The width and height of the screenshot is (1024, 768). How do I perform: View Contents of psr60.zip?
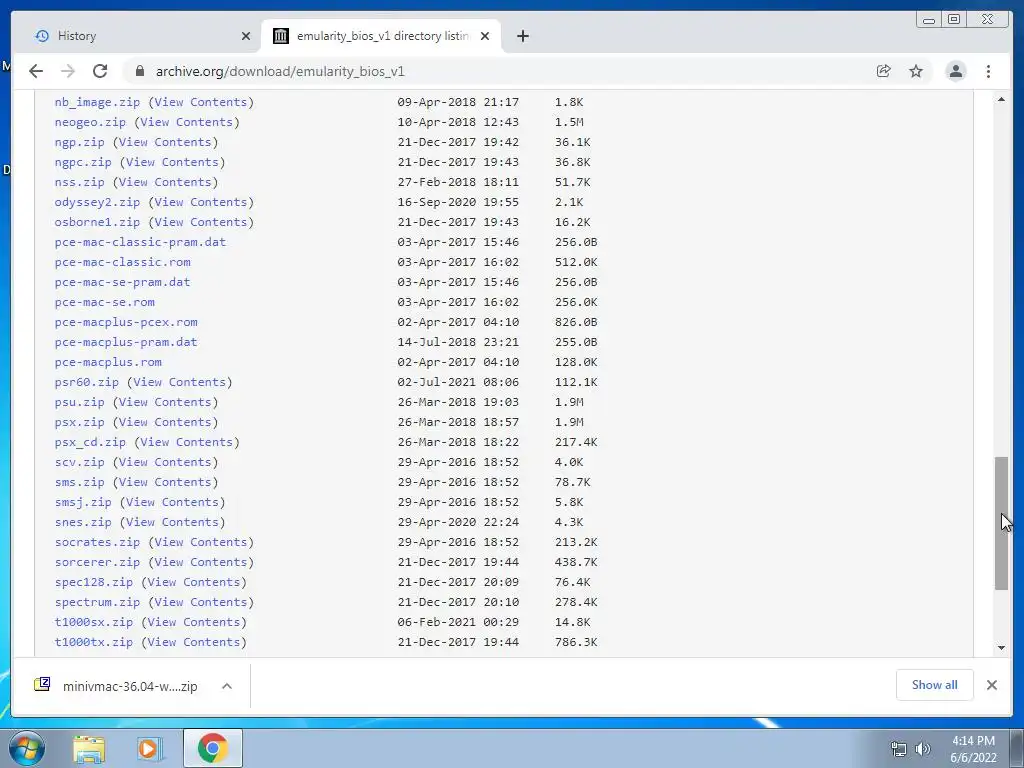click(x=180, y=382)
